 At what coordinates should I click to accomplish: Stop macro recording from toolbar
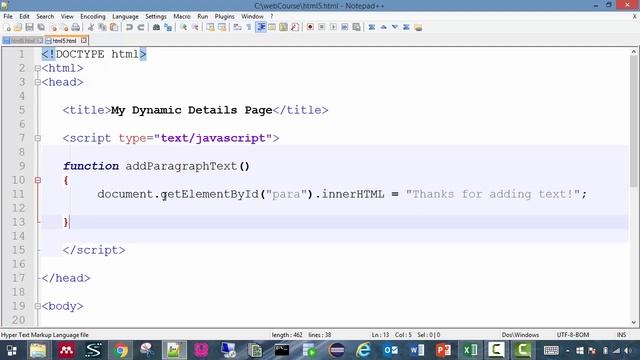click(x=322, y=27)
